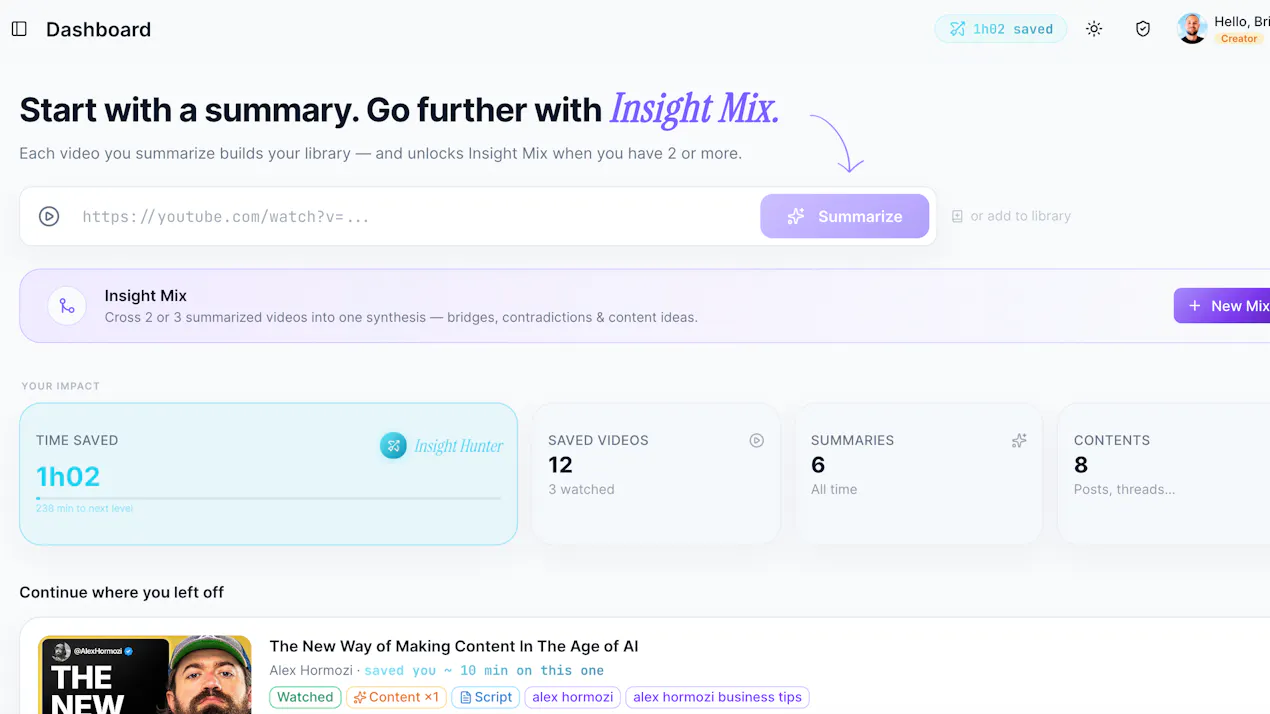Click the 'Hello, Bri' greeting
The image size is (1270, 714).
pyautogui.click(x=1242, y=21)
